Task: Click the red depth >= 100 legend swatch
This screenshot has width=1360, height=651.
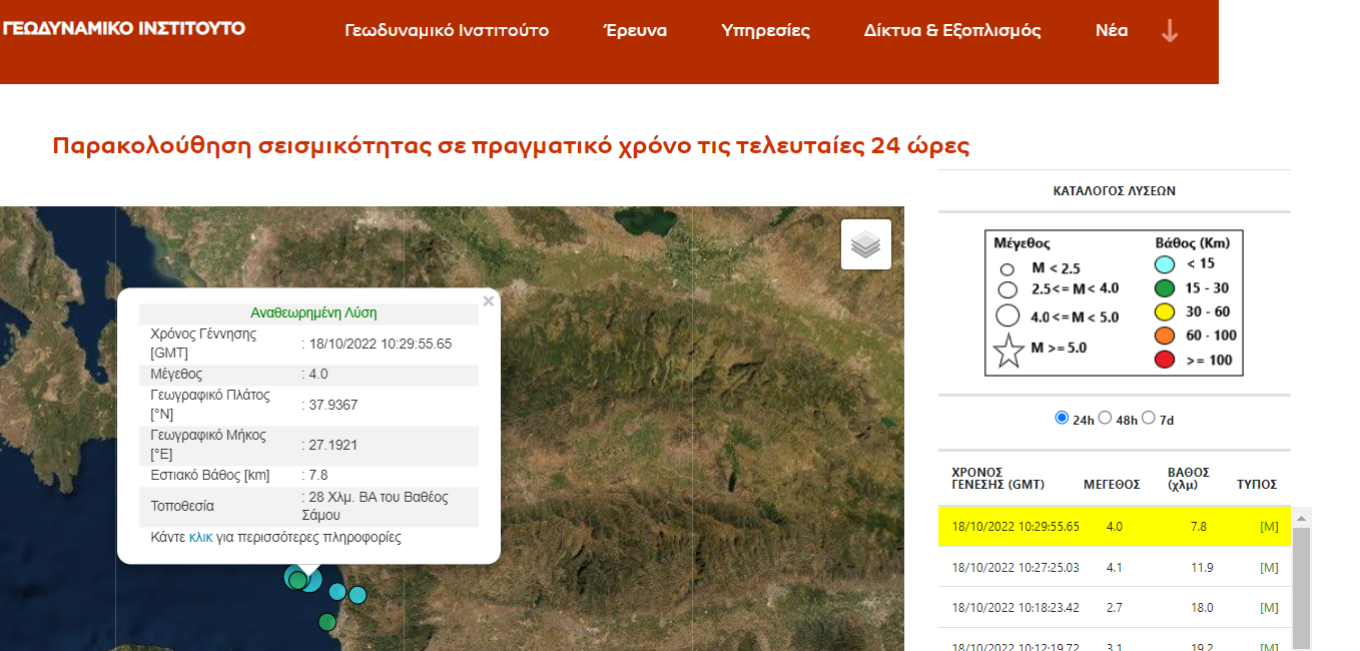Action: coord(1164,359)
